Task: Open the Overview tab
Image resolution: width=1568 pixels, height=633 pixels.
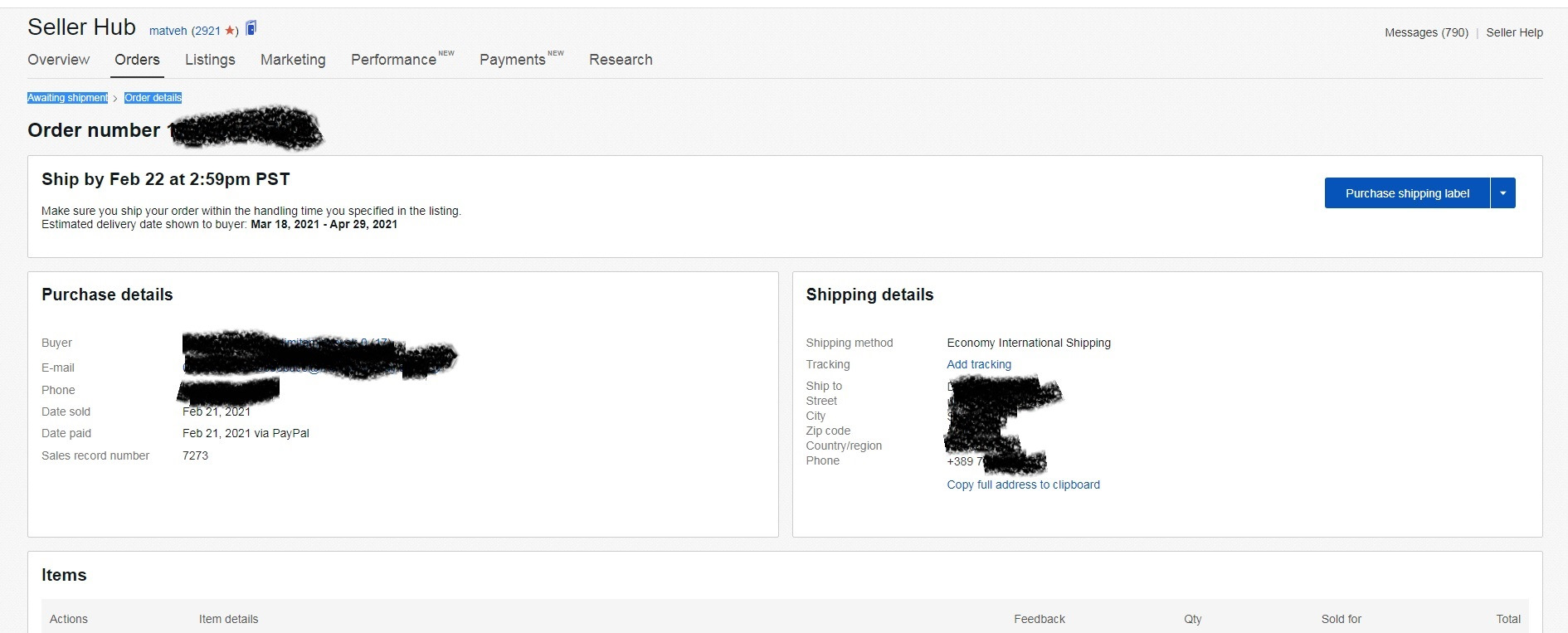Action: point(58,60)
